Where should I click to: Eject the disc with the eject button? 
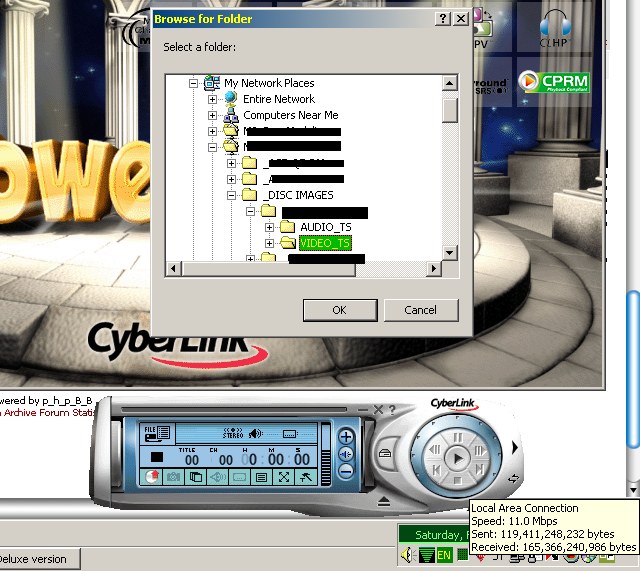click(x=384, y=502)
